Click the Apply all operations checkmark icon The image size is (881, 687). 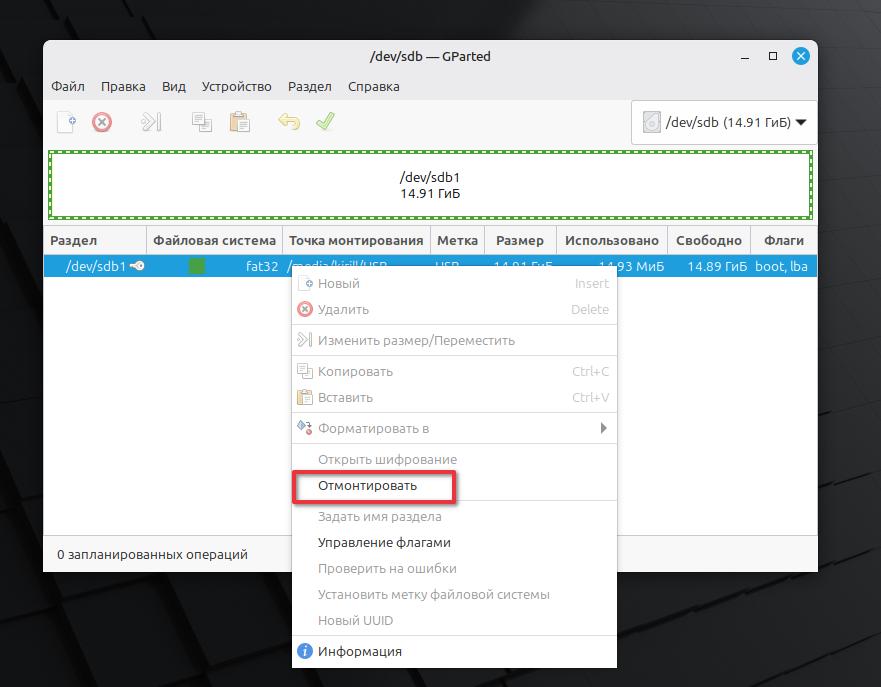325,121
